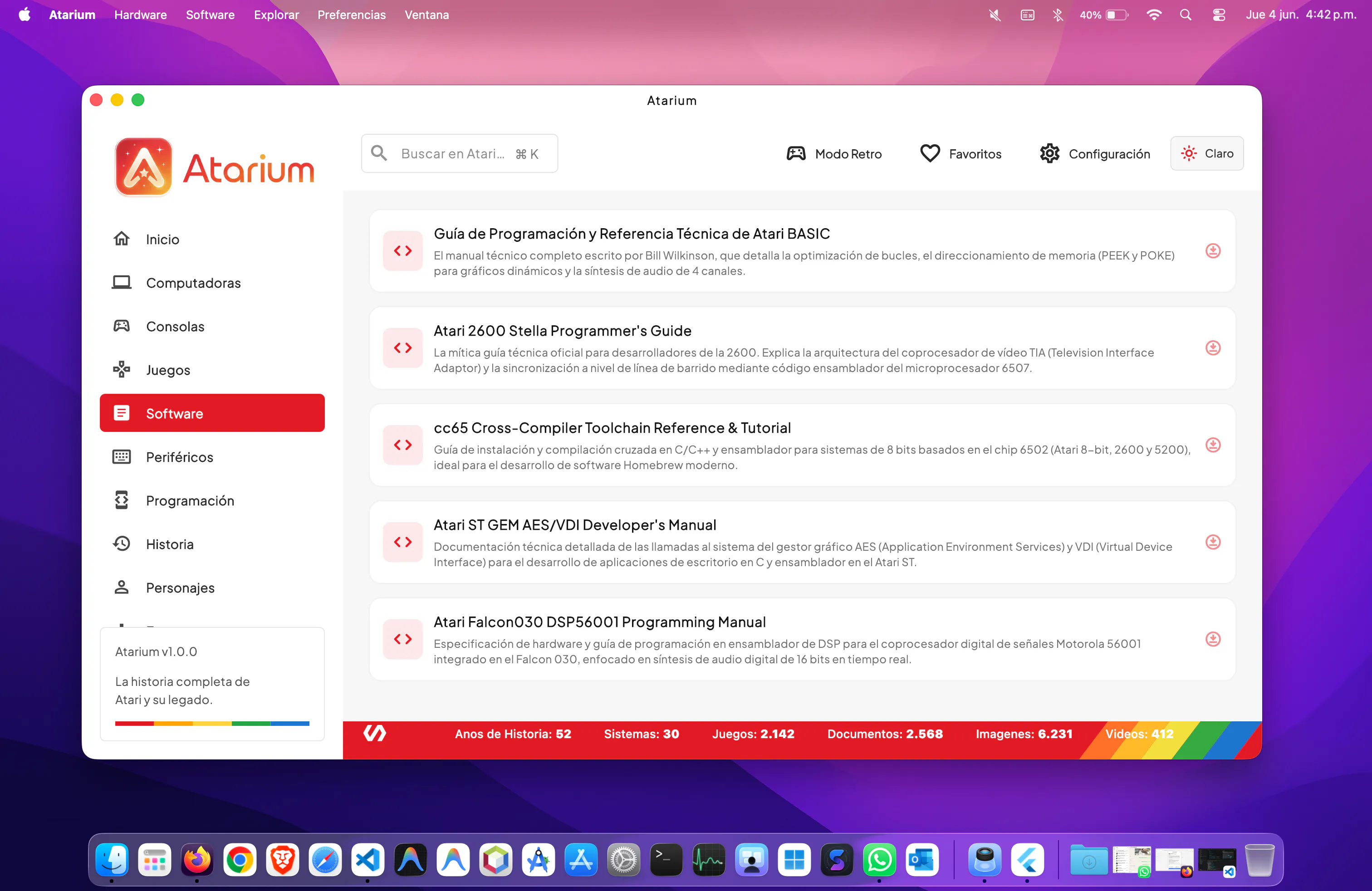Open Atari ST GEM AES/VDI Developer's Manual title

(x=575, y=525)
